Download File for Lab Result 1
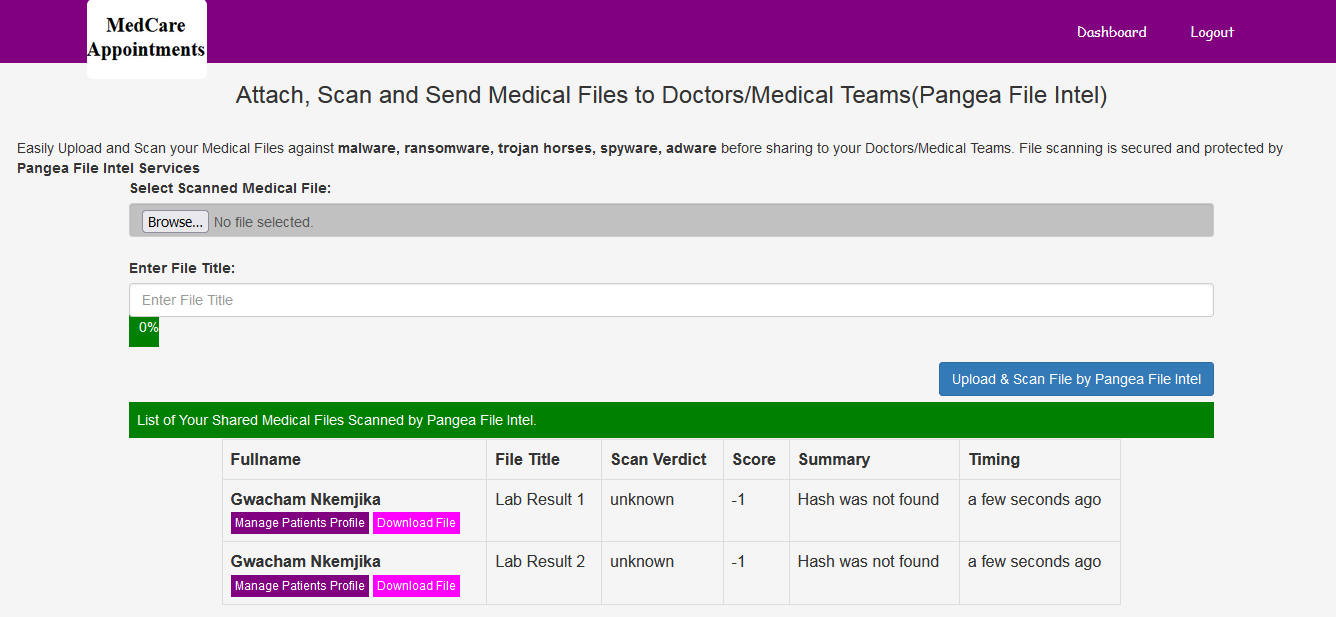Screen dimensions: 1336x617 click(x=416, y=523)
